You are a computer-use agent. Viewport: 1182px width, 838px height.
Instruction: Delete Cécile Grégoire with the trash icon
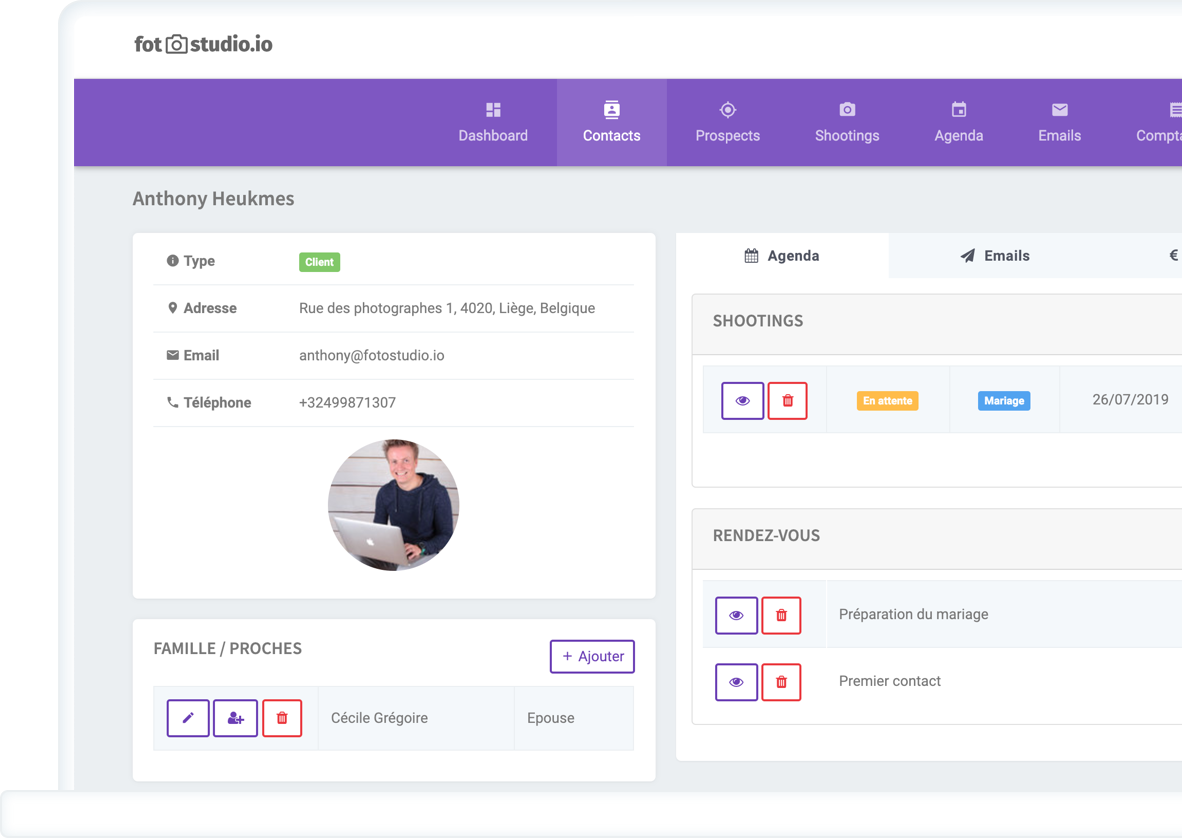point(282,718)
